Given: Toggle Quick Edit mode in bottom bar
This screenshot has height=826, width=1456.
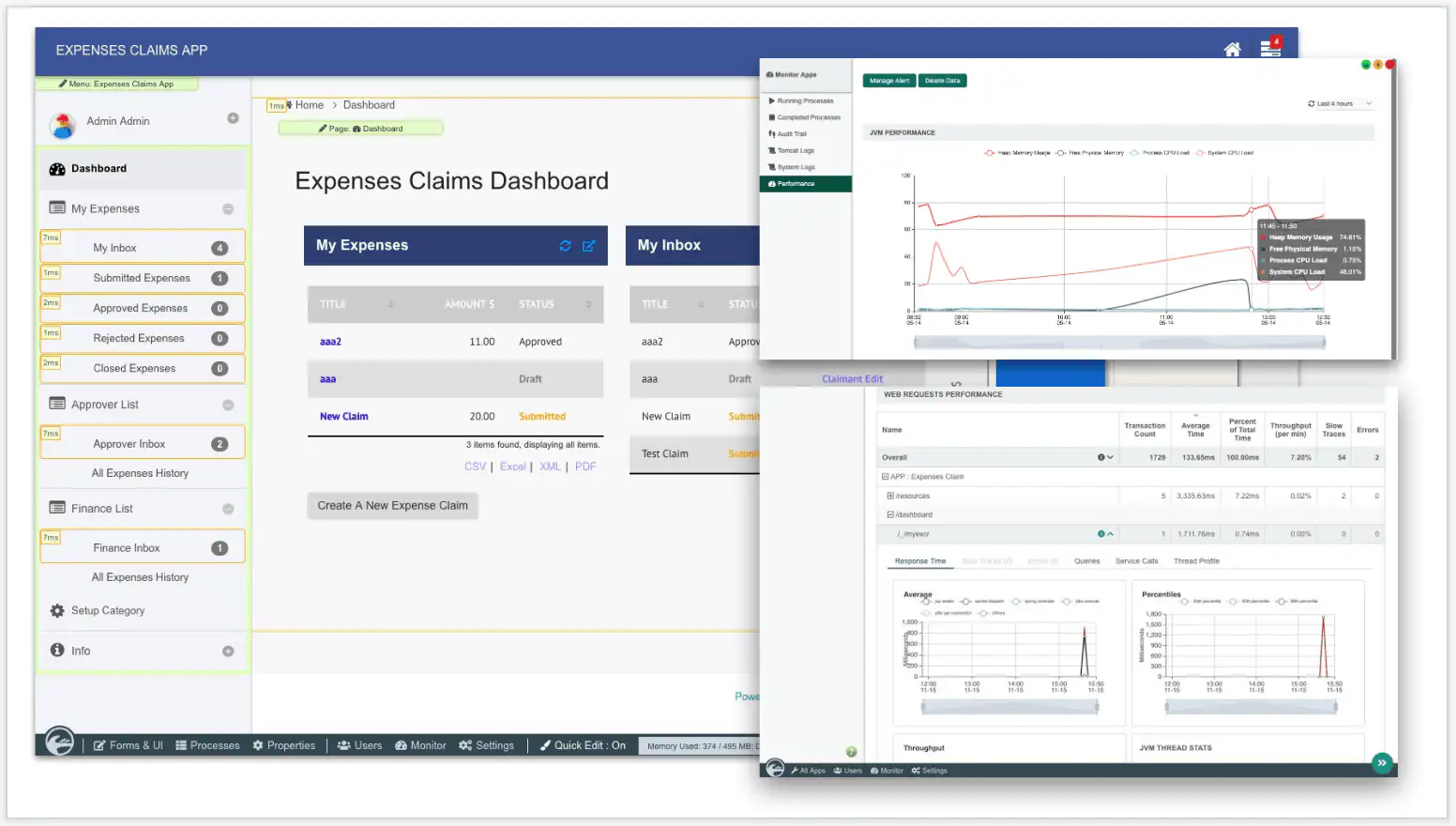Looking at the screenshot, I should (583, 745).
